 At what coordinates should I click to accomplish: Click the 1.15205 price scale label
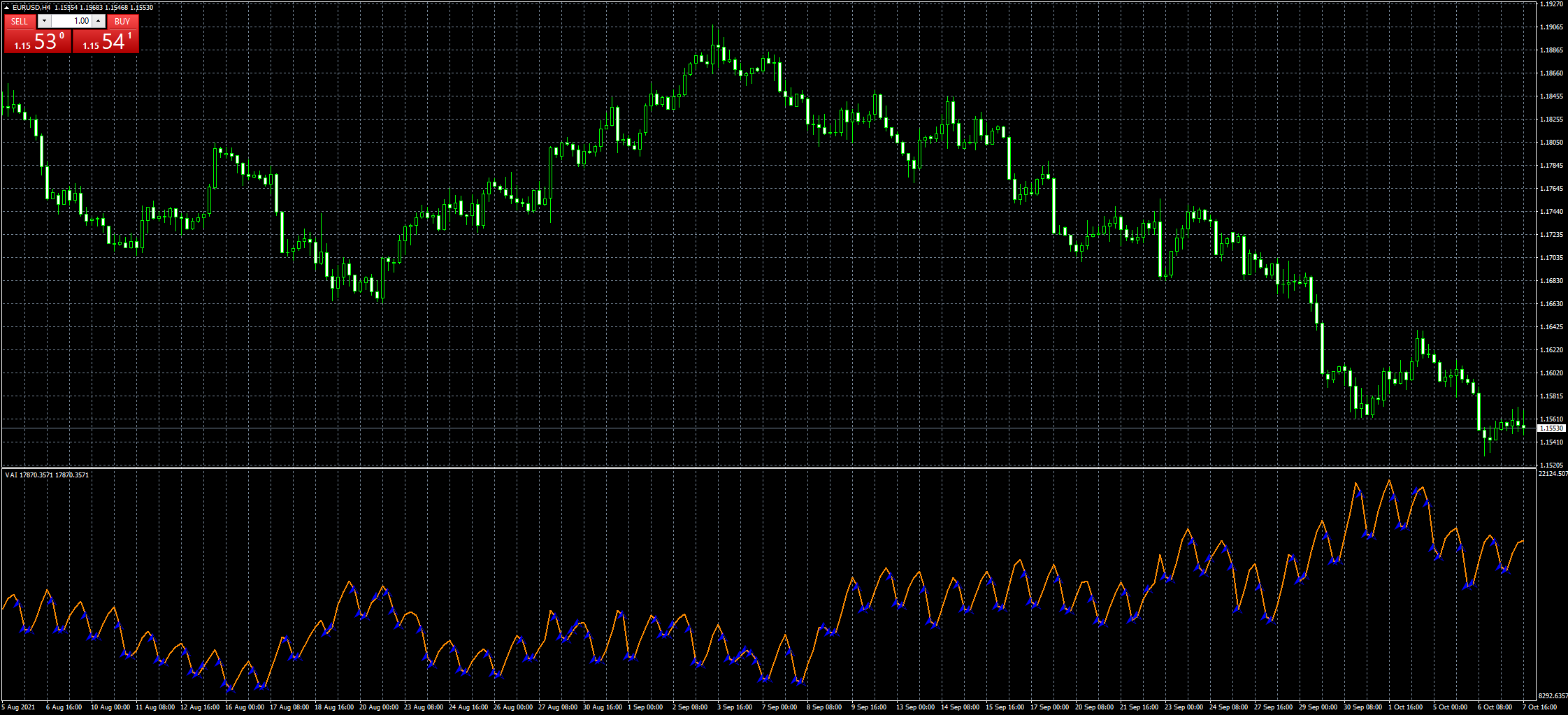point(1551,465)
